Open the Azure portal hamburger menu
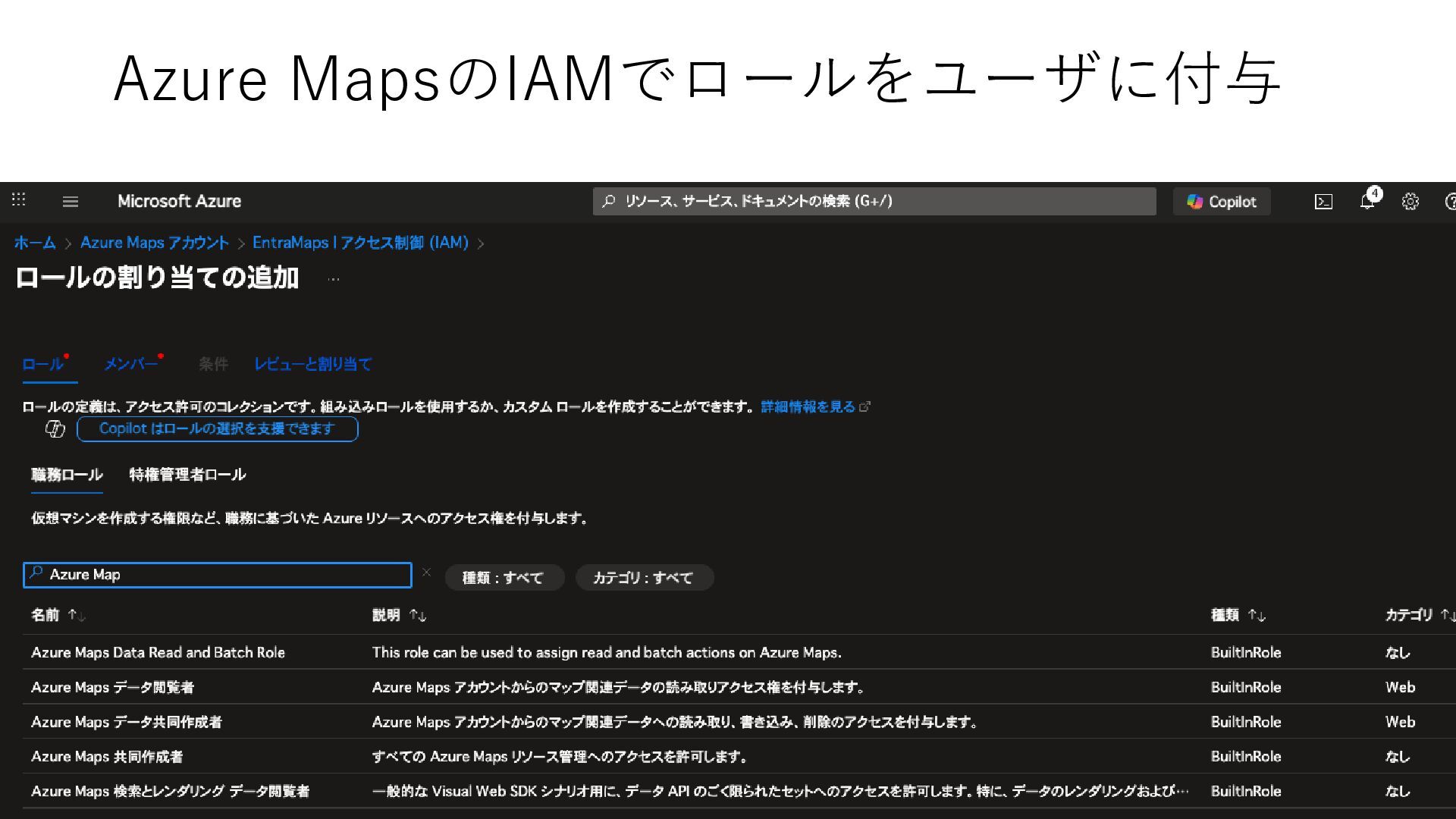 (x=71, y=202)
